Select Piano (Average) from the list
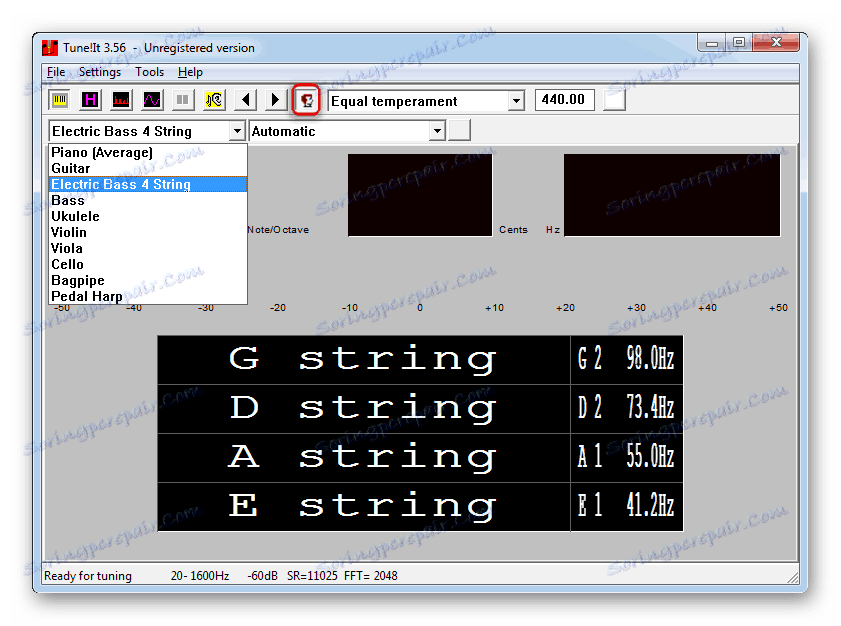Viewport: 841px width, 626px height. pos(148,152)
